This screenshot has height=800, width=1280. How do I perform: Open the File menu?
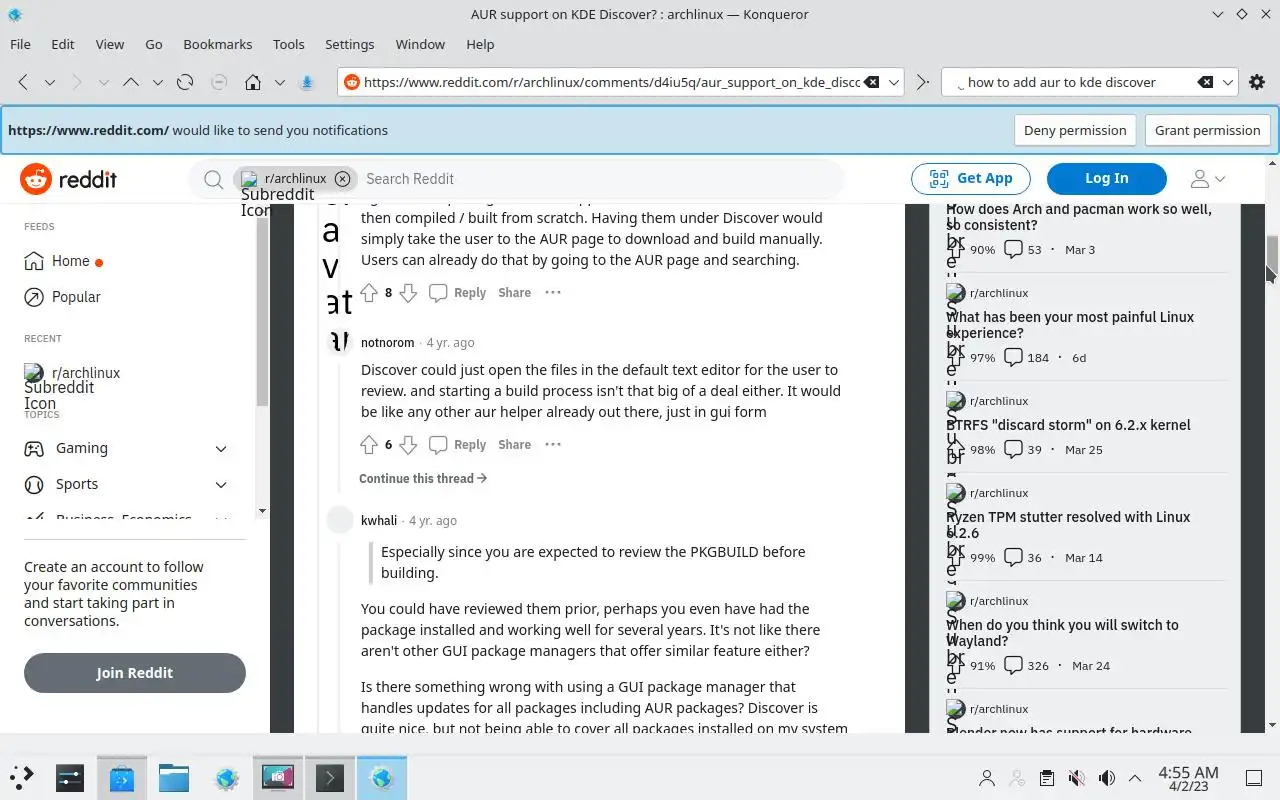pyautogui.click(x=20, y=44)
